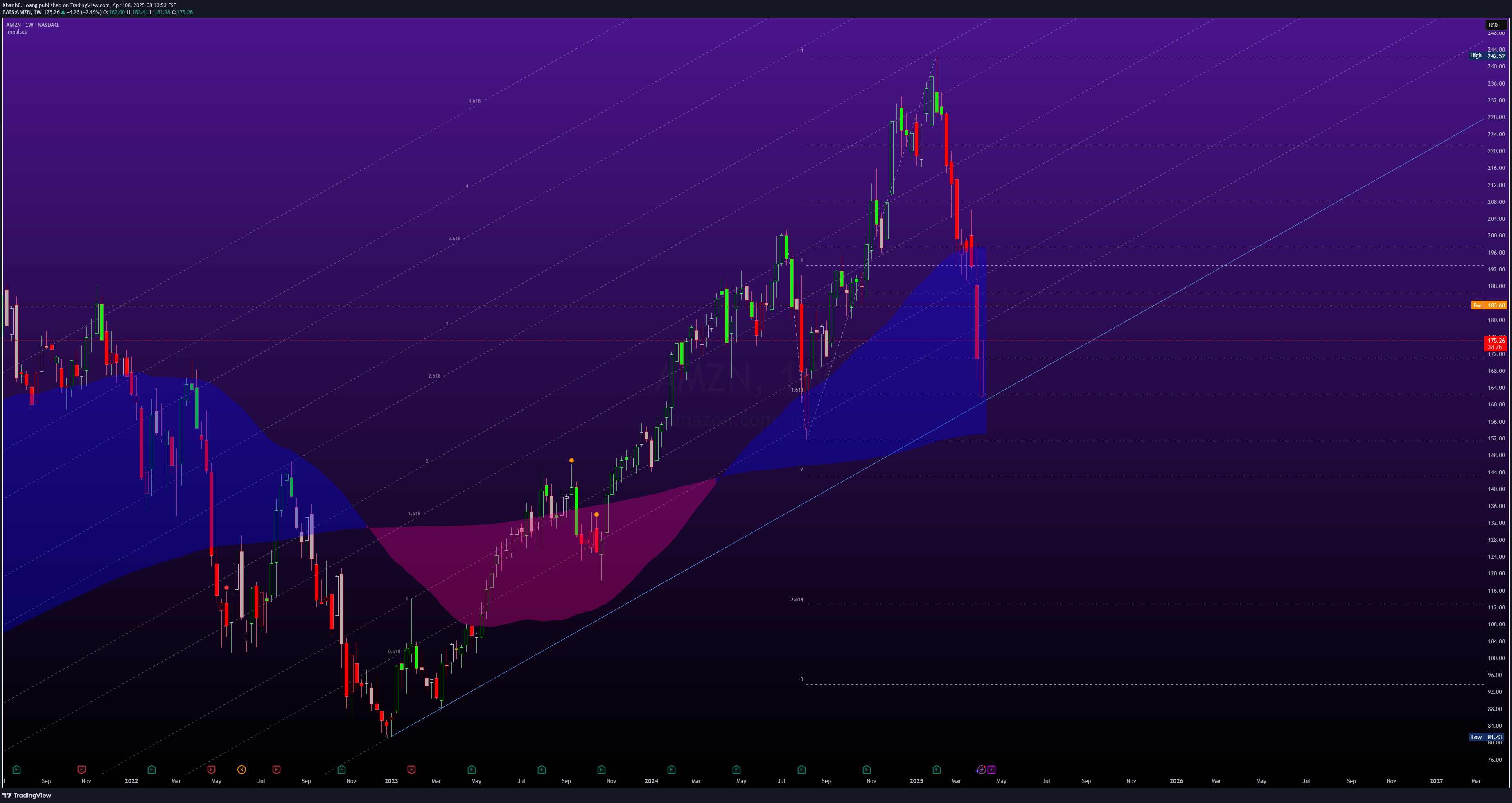The width and height of the screenshot is (1512, 803).
Task: Click the red 175.26 current price label
Action: tap(1496, 343)
